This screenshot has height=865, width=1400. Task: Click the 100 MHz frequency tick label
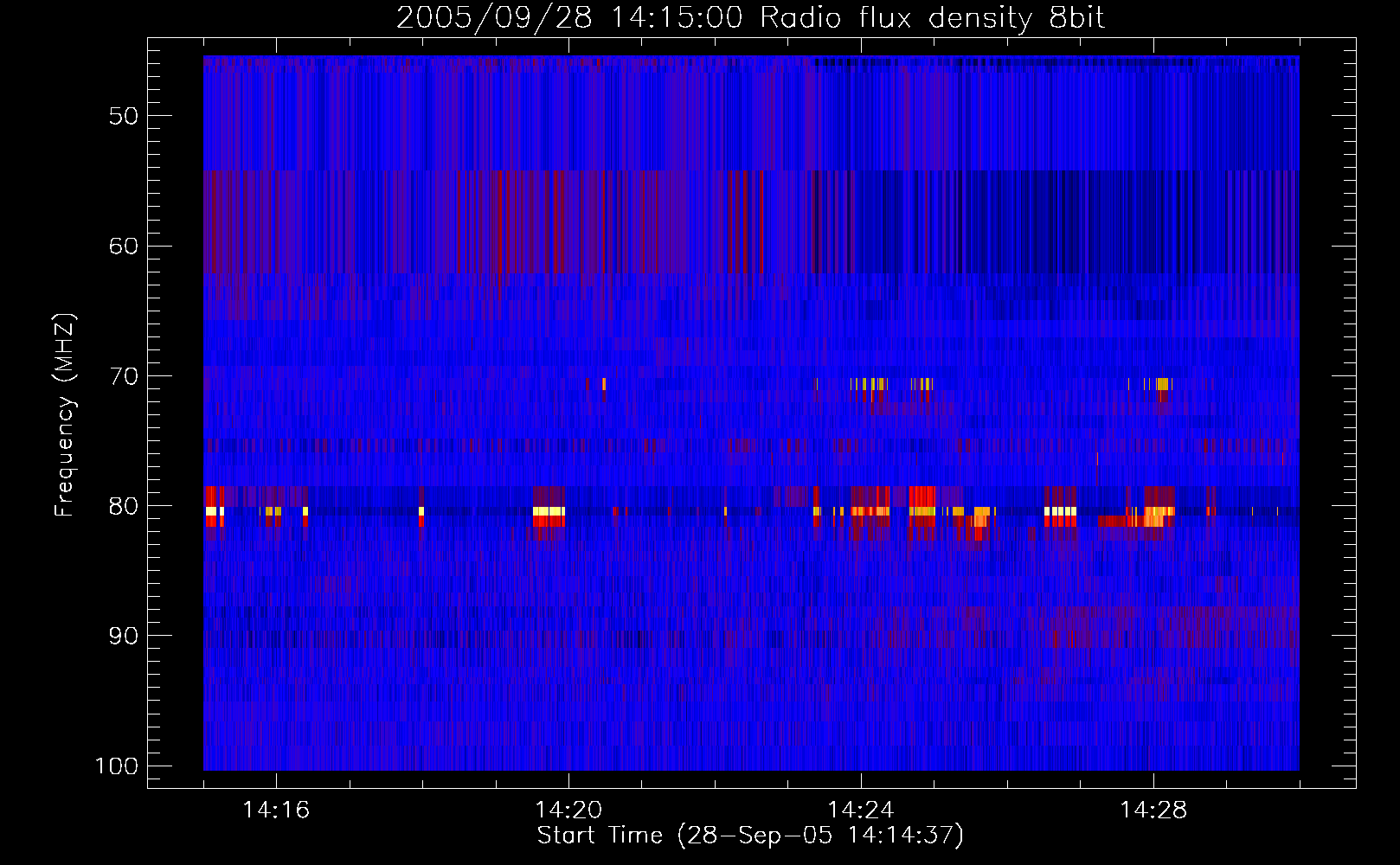point(117,766)
